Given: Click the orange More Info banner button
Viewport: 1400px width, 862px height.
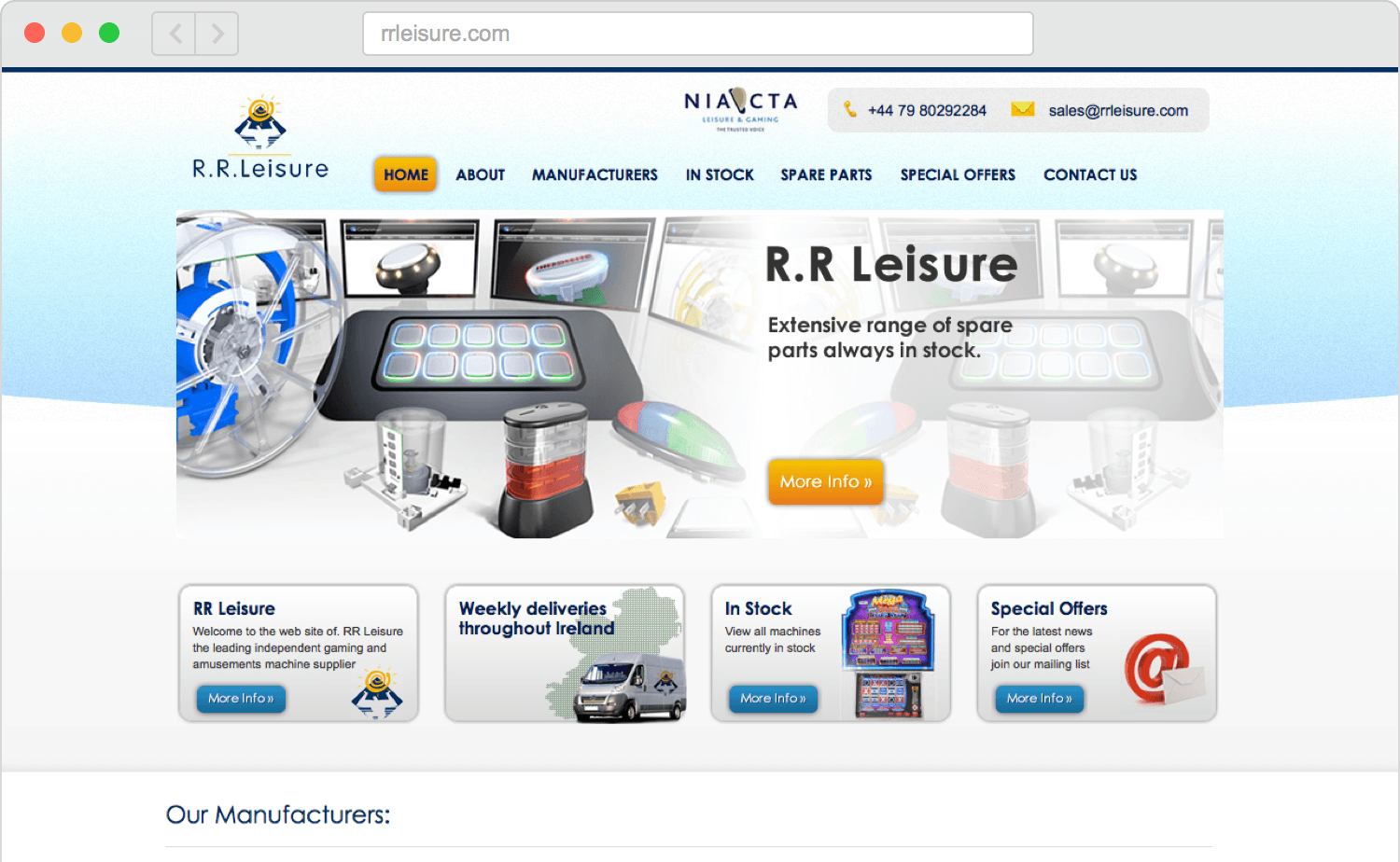Looking at the screenshot, I should click(x=825, y=481).
